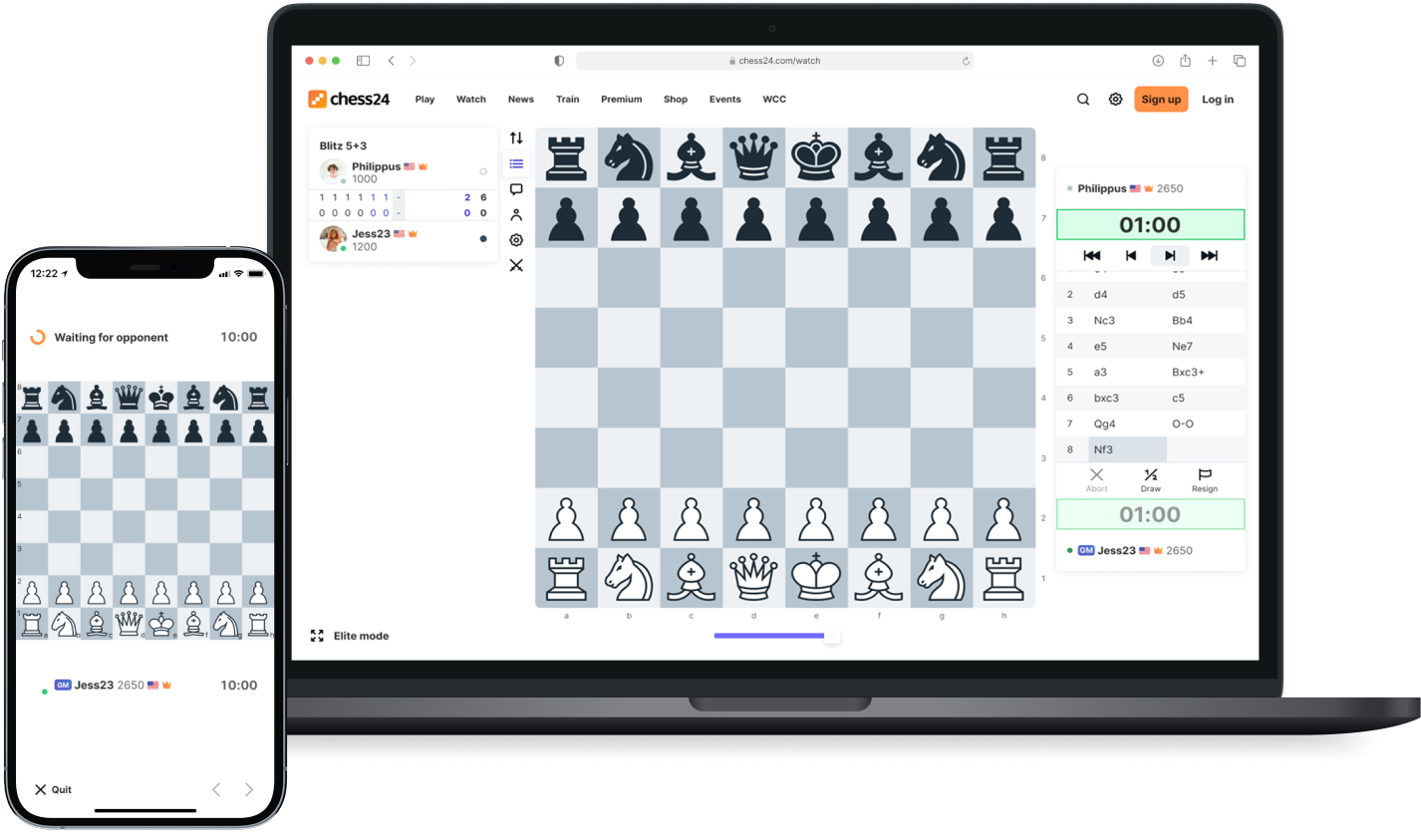
Task: Go to next move on phone
Action: coord(249,789)
